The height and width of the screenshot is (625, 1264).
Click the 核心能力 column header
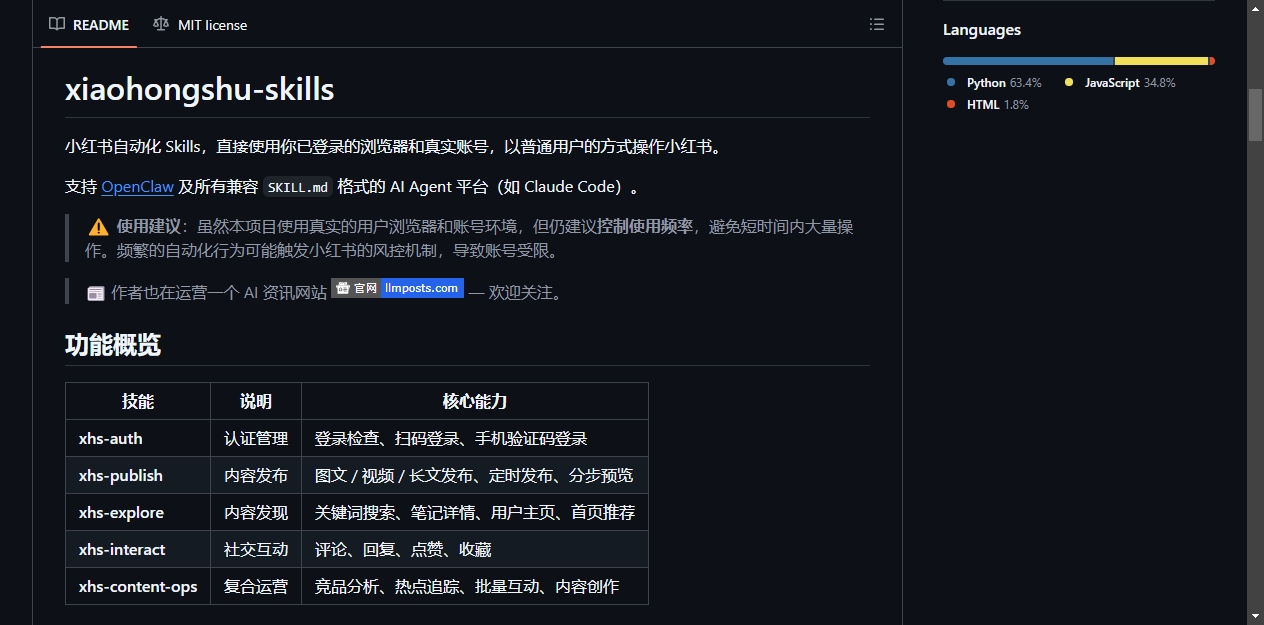point(475,401)
